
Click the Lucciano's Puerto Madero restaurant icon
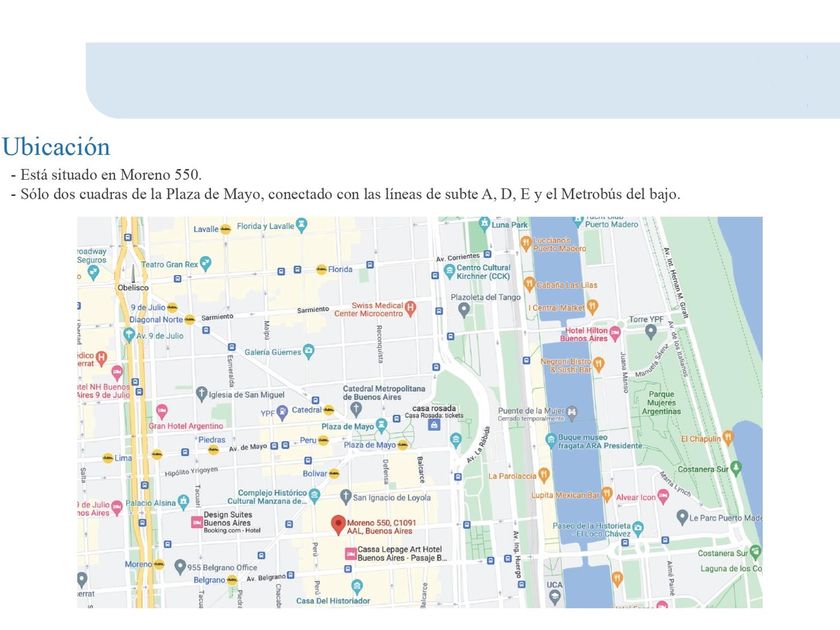pyautogui.click(x=526, y=244)
